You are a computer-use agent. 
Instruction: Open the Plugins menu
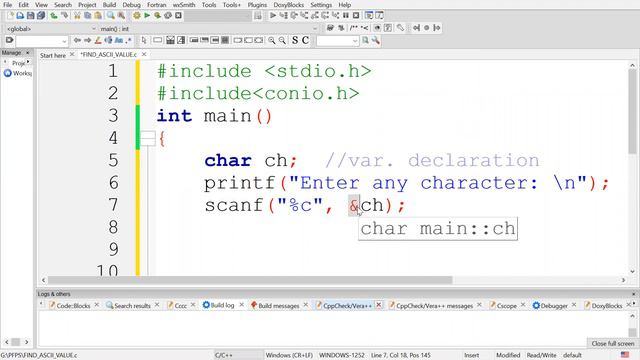click(257, 5)
